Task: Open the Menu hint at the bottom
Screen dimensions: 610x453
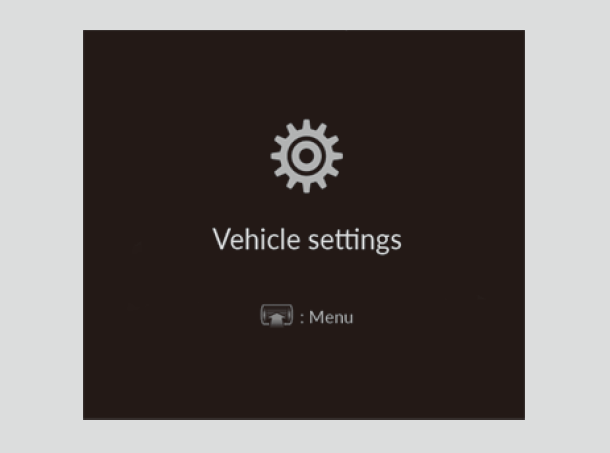Action: (307, 316)
